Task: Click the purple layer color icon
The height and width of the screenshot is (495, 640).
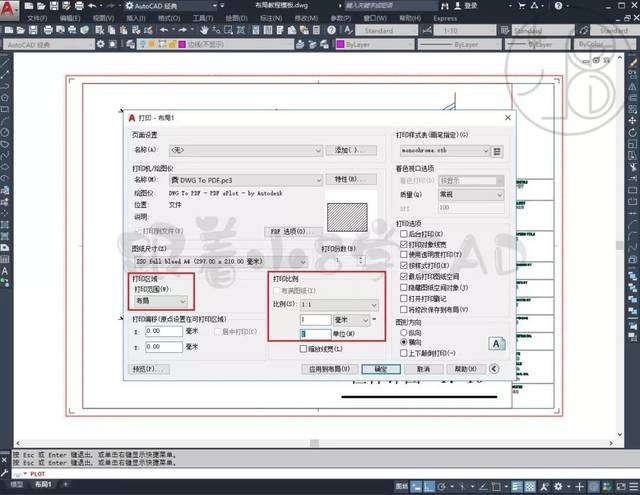Action: point(342,45)
